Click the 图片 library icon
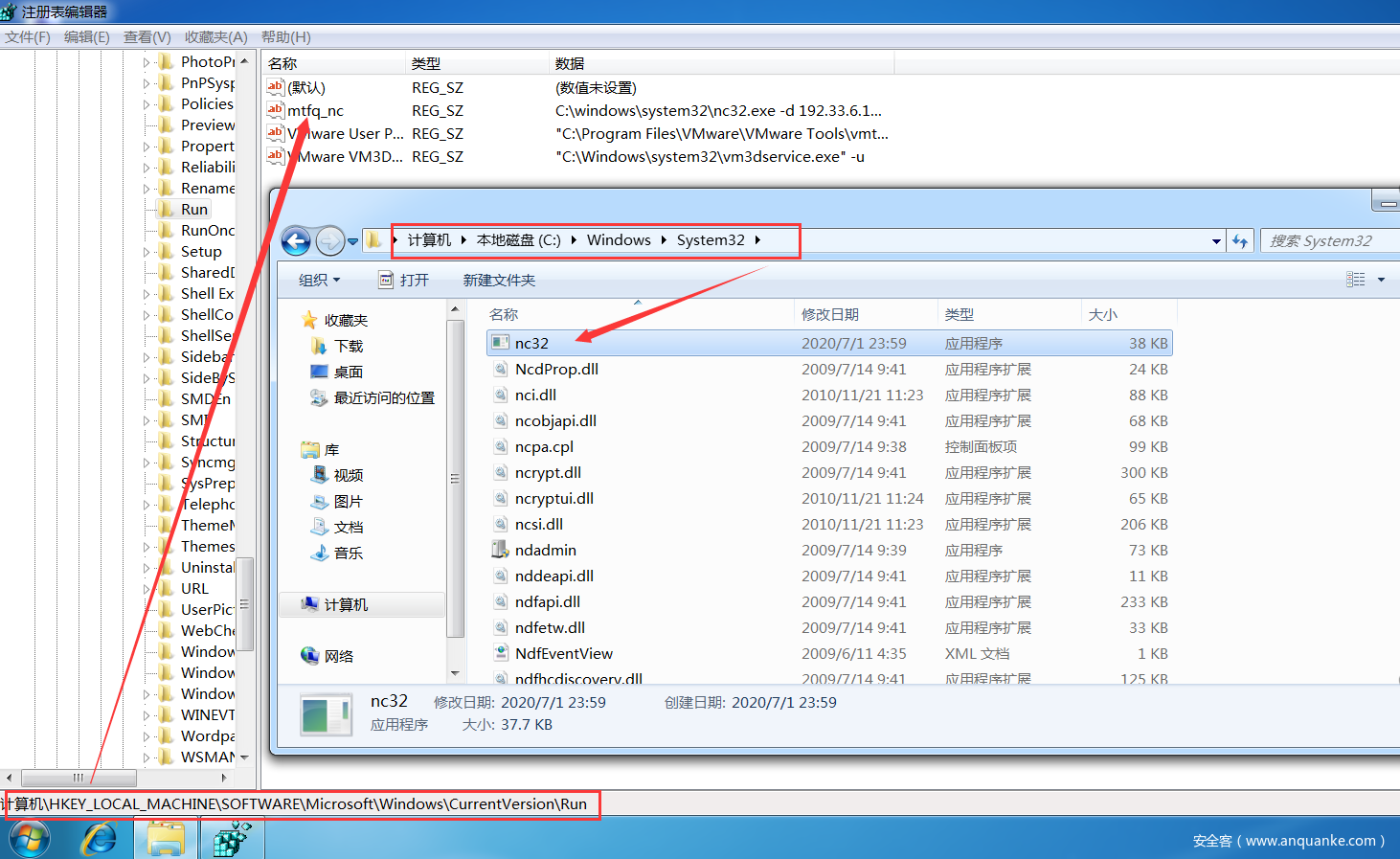1400x859 pixels. [x=319, y=501]
